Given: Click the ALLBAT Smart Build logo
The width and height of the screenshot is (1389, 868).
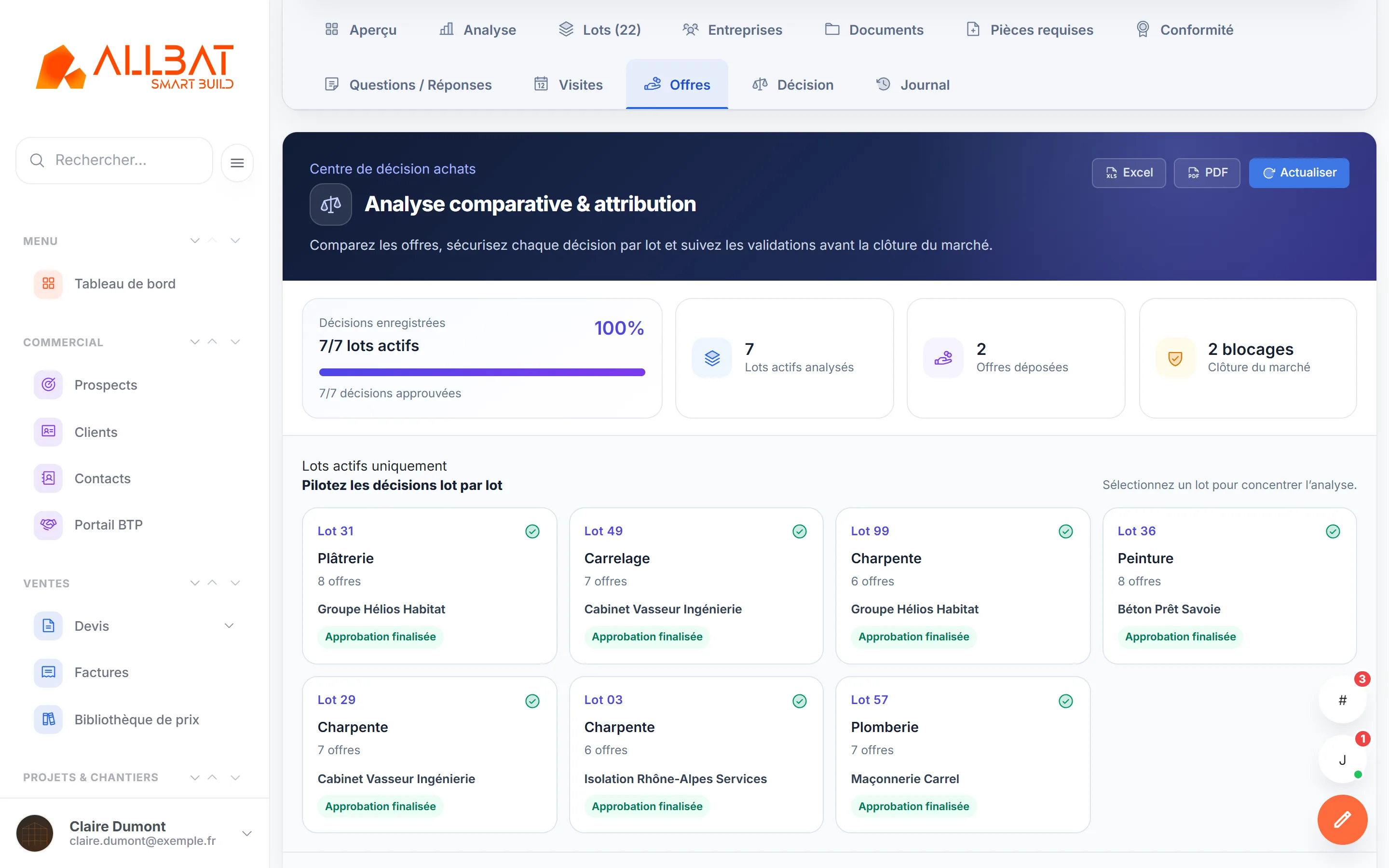Looking at the screenshot, I should tap(134, 67).
